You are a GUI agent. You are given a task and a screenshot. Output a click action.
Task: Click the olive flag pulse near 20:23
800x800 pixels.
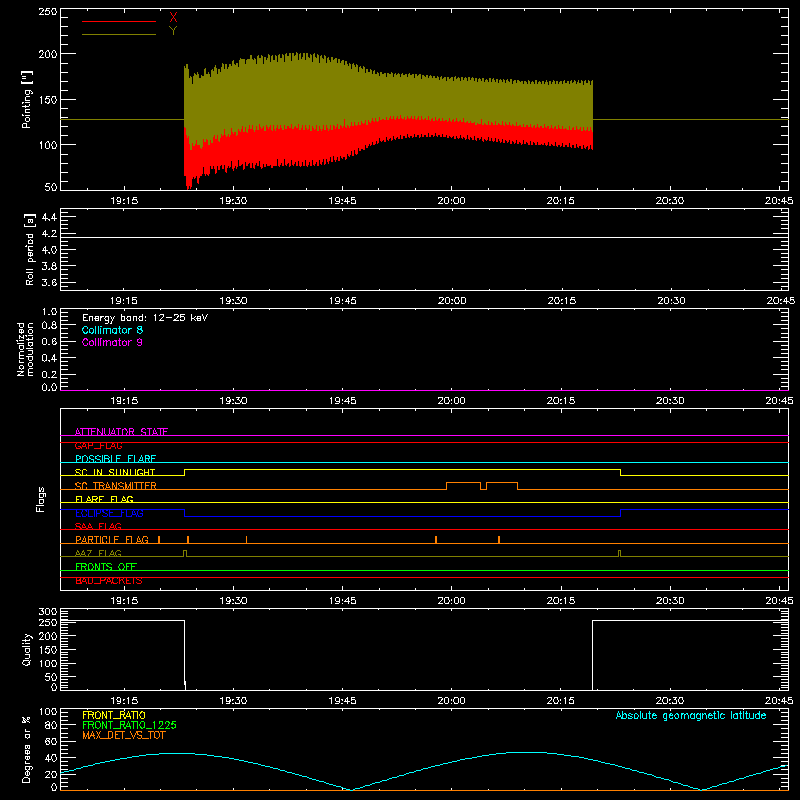click(619, 553)
